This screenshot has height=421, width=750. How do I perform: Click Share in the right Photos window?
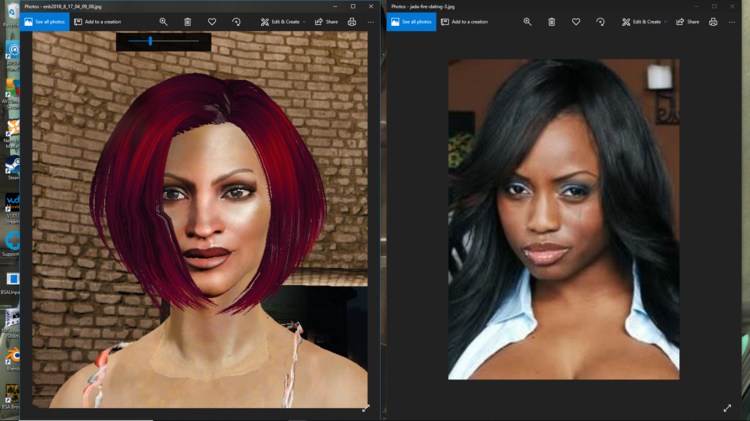coord(688,22)
